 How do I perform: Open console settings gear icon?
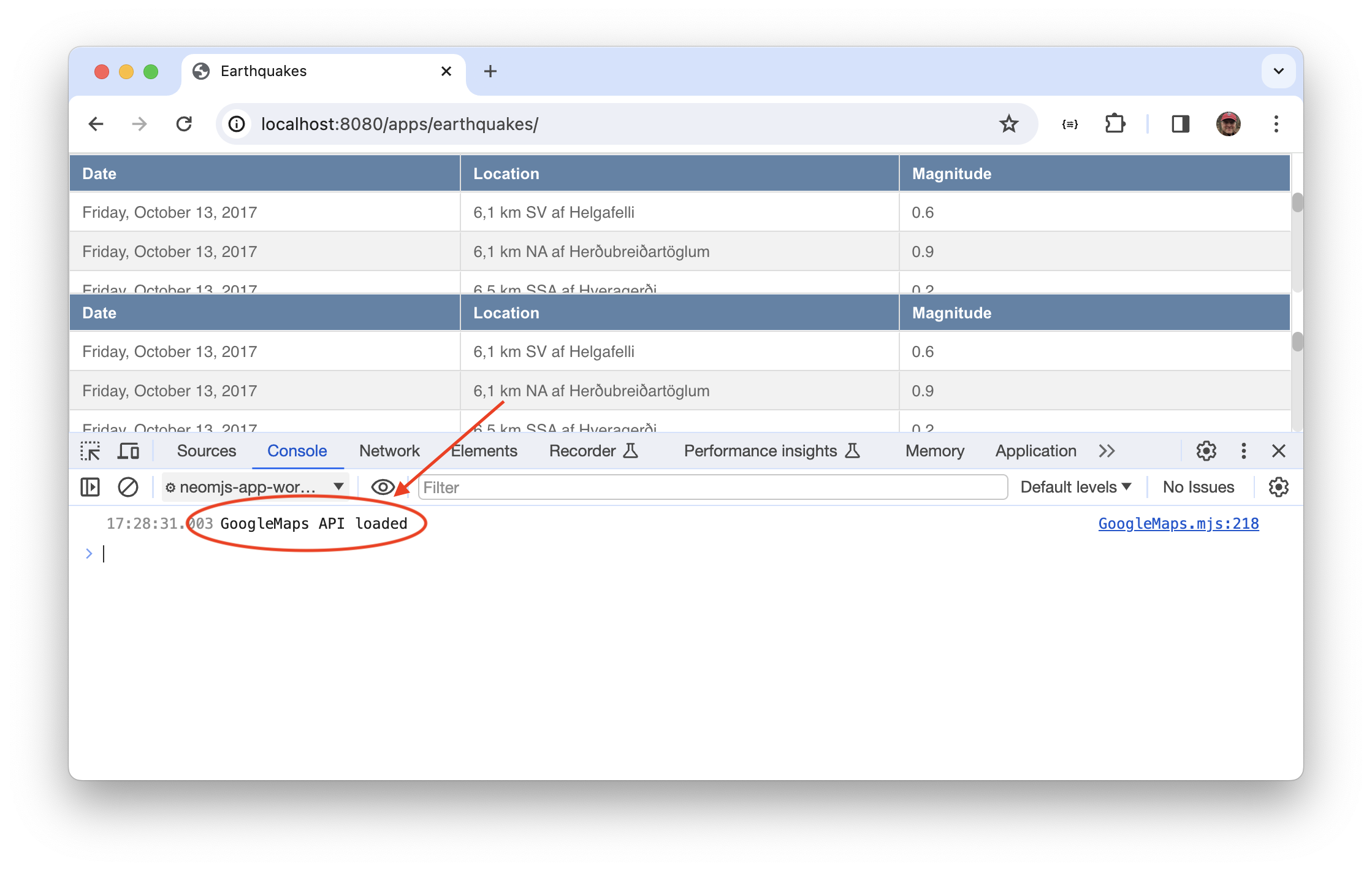coord(1278,488)
